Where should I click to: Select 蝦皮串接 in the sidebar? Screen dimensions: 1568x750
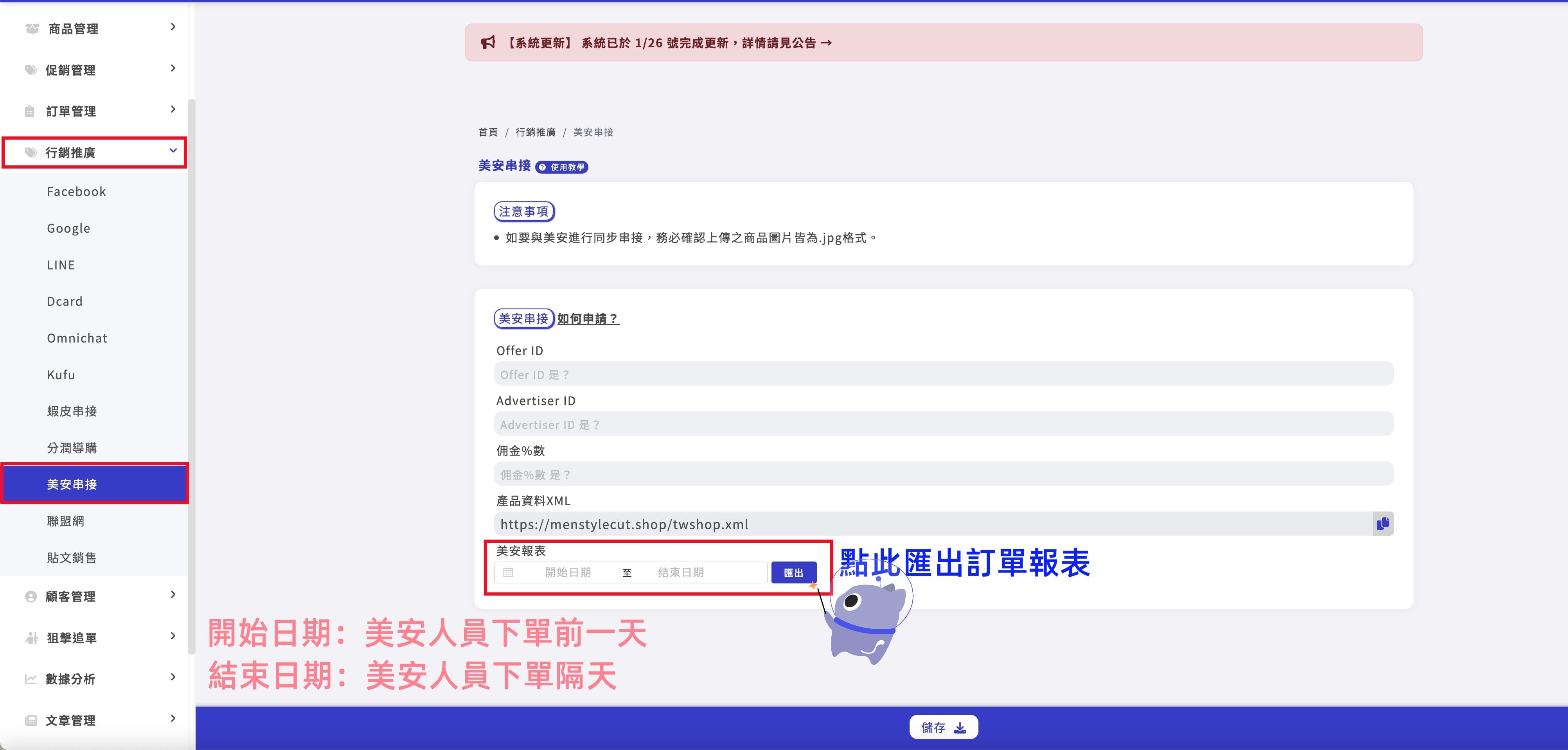[94, 411]
